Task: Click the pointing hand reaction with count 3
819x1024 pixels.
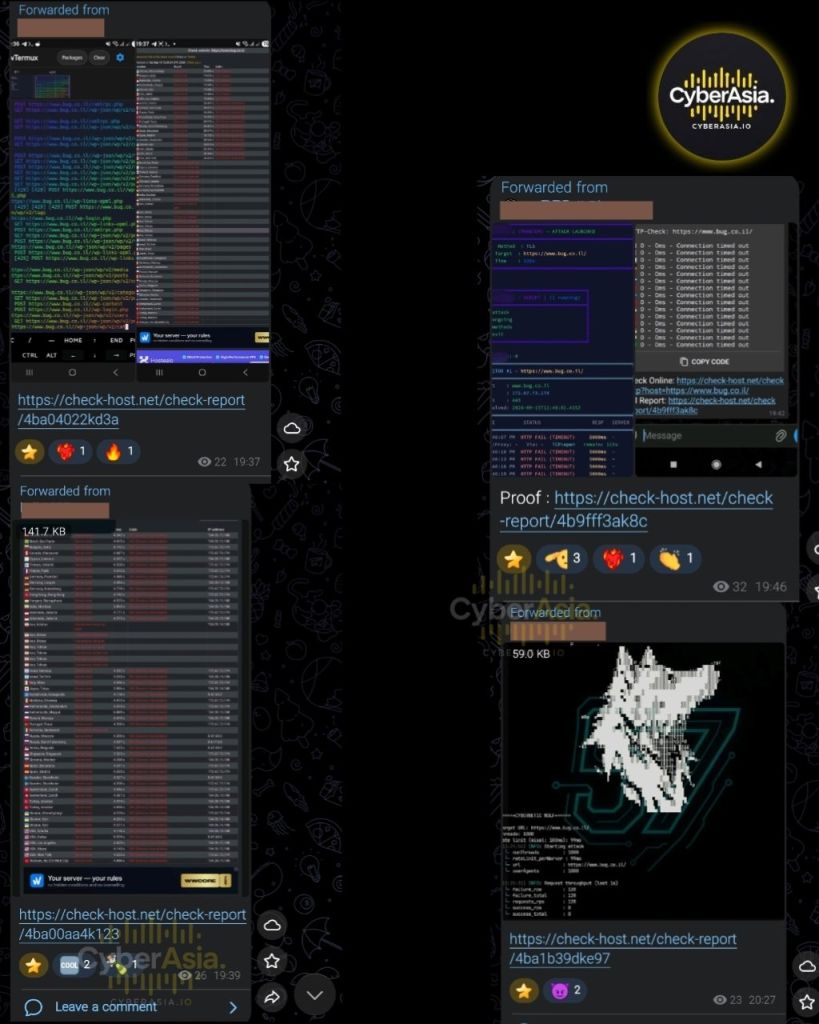Action: [x=562, y=558]
